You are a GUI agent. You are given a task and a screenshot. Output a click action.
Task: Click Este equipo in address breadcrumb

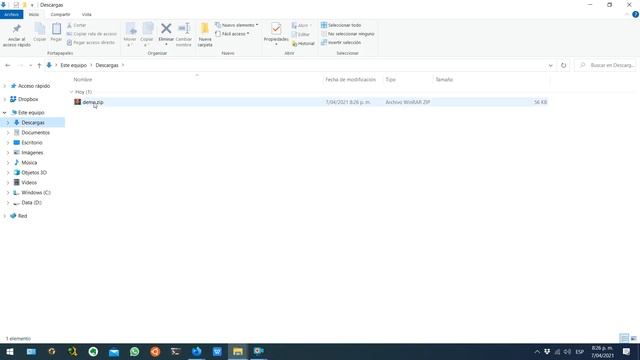(73, 65)
